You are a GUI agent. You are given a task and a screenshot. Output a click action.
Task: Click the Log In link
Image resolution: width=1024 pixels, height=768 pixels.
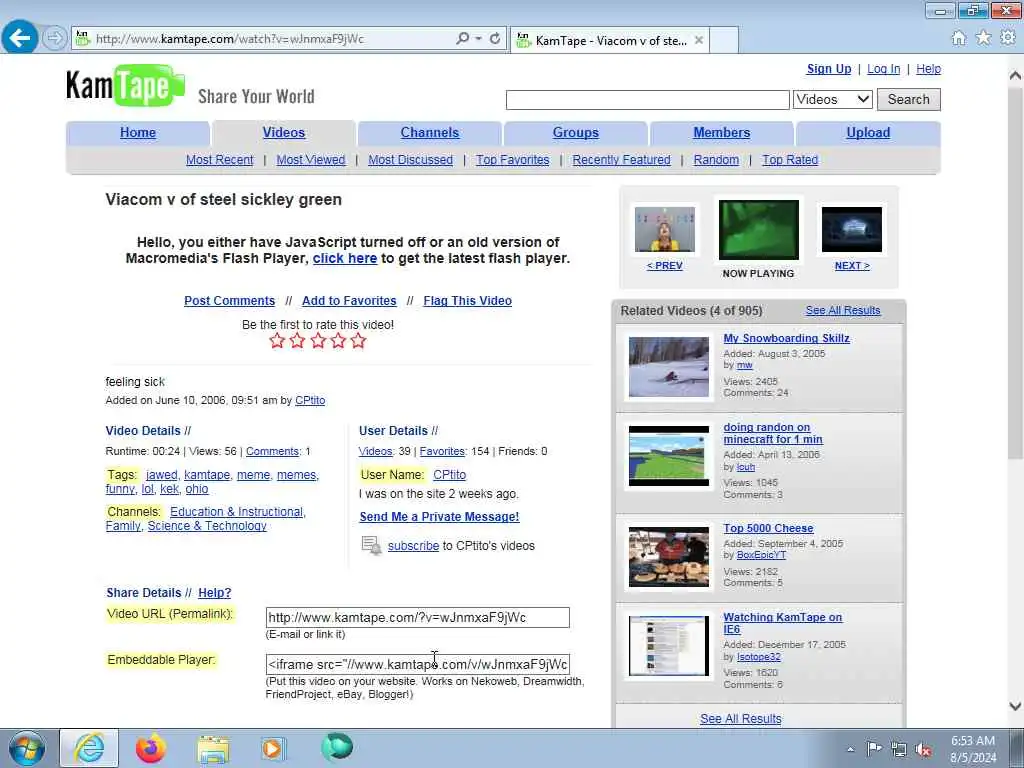(884, 69)
